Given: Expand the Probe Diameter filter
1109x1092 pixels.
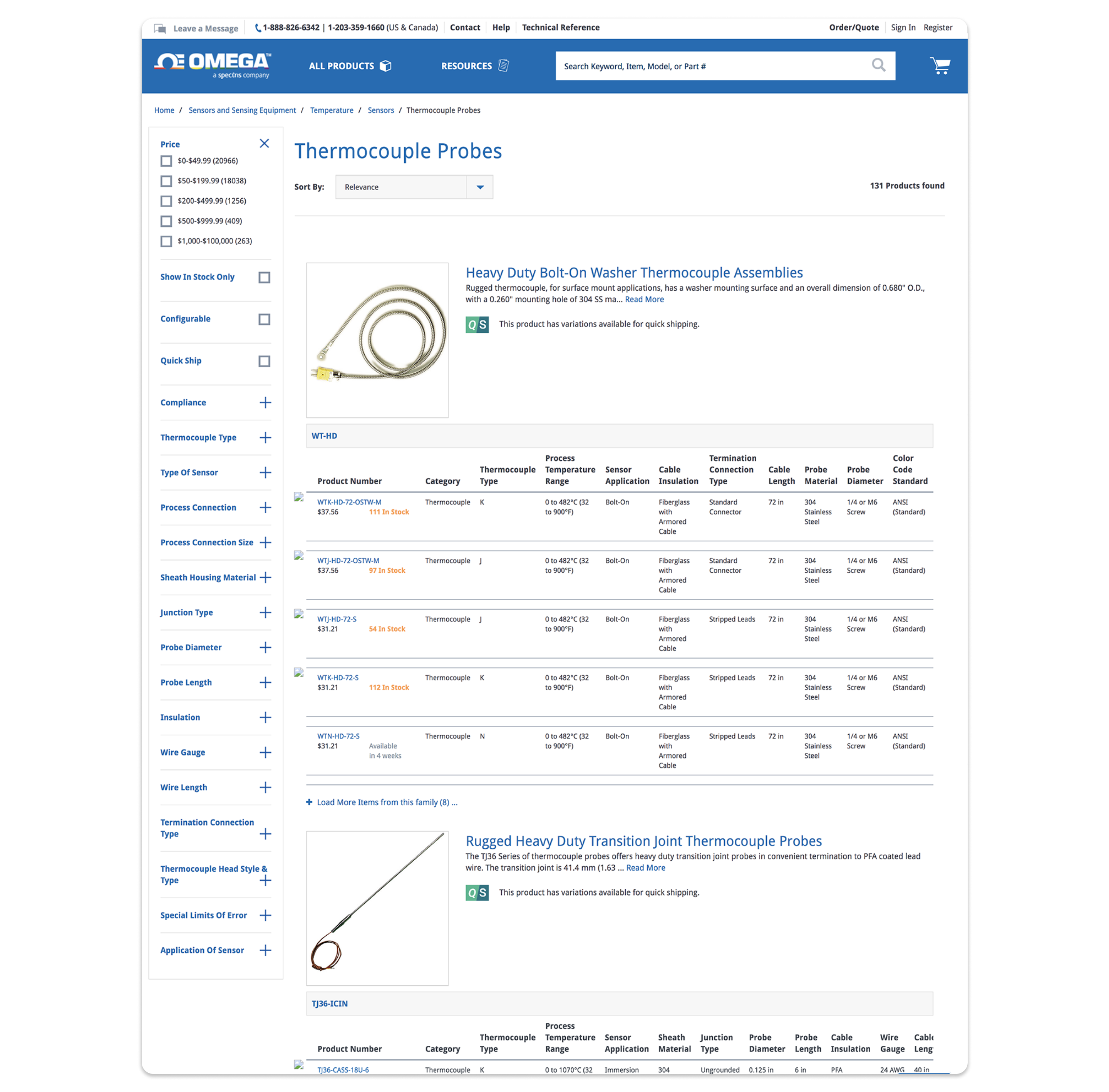Looking at the screenshot, I should coord(265,648).
